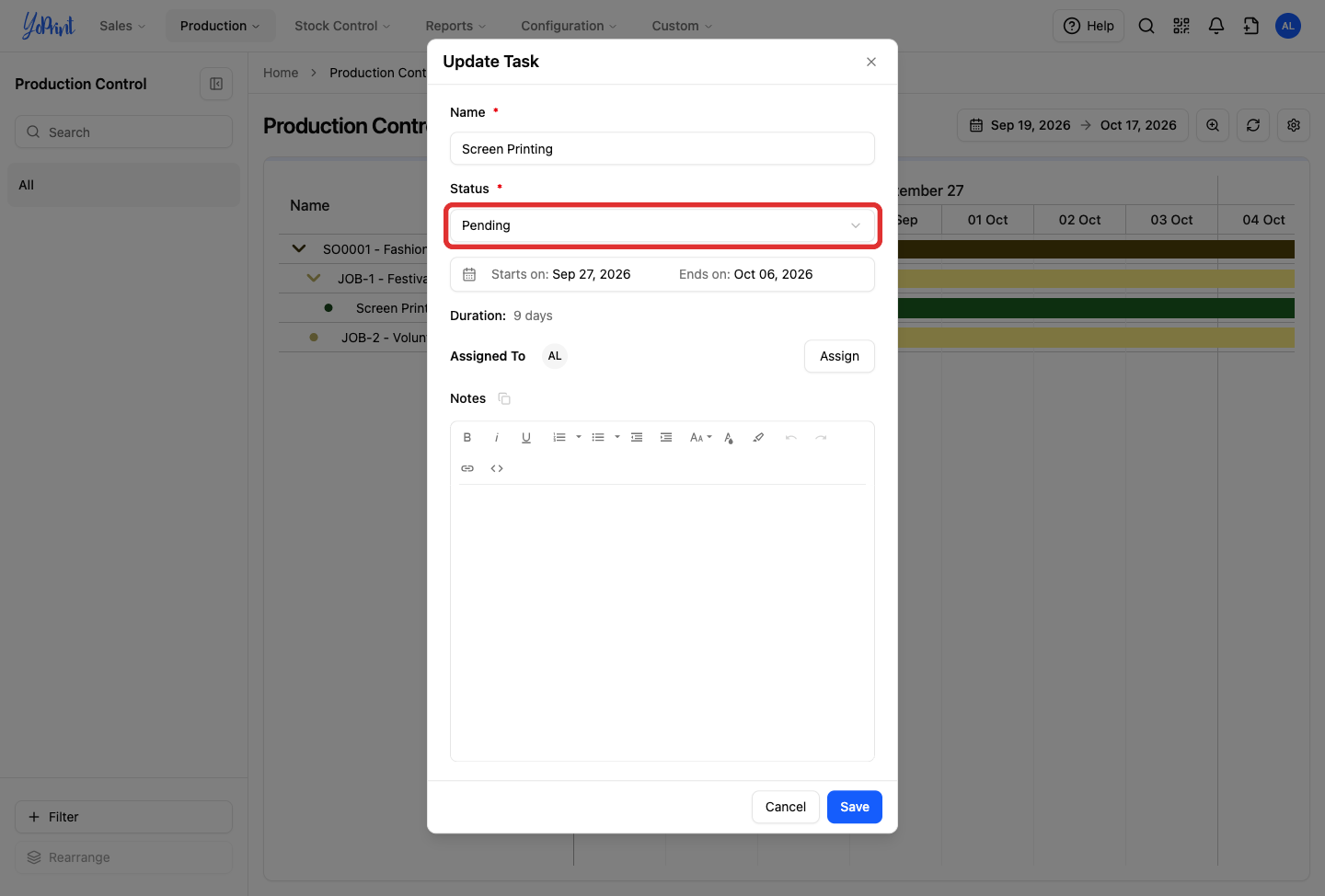The image size is (1325, 896).
Task: Collapse the SO0001 row chevron
Action: point(299,248)
